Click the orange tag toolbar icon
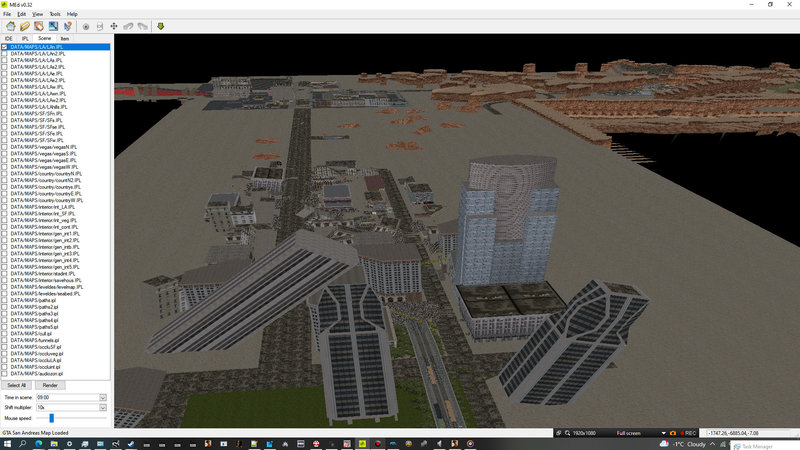Image resolution: width=800 pixels, height=450 pixels. coord(39,26)
